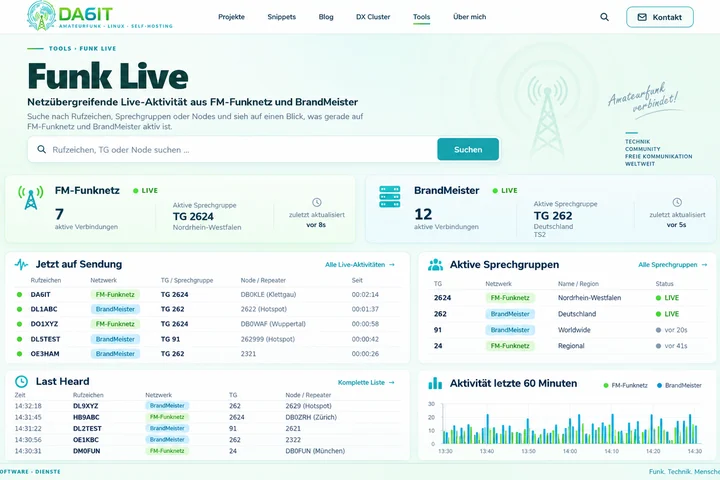Click the clock icon in BrandMeister card
This screenshot has width=720, height=480.
tap(677, 202)
